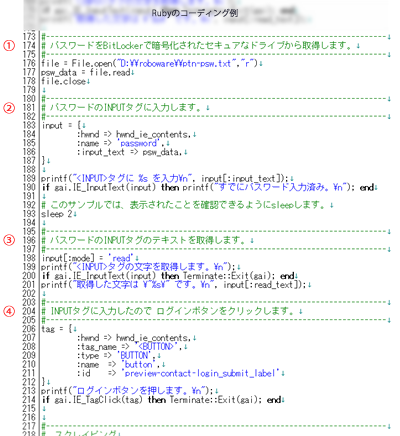Click the comment about BitLocker encrypted drive
This screenshot has height=436, width=400.
[200, 45]
